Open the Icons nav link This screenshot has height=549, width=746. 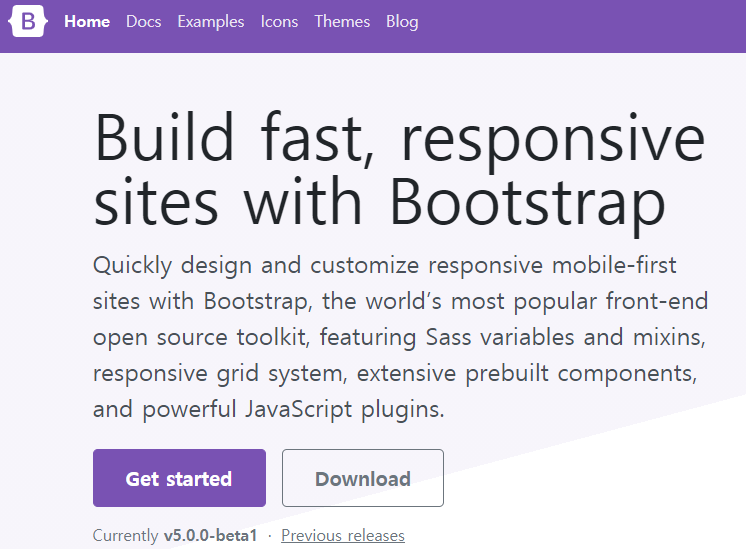[279, 21]
